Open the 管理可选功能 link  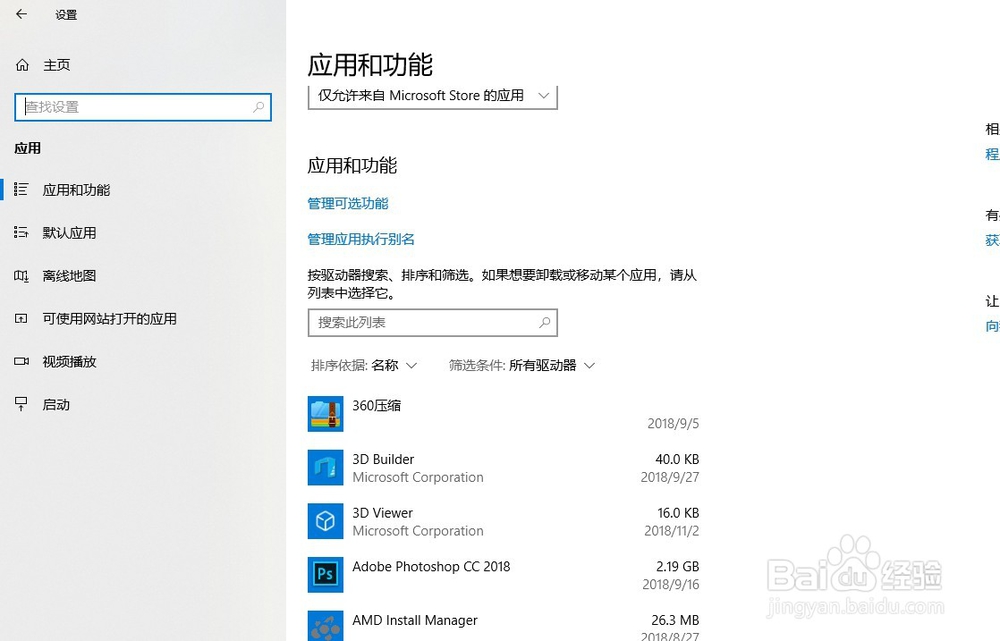pos(347,202)
